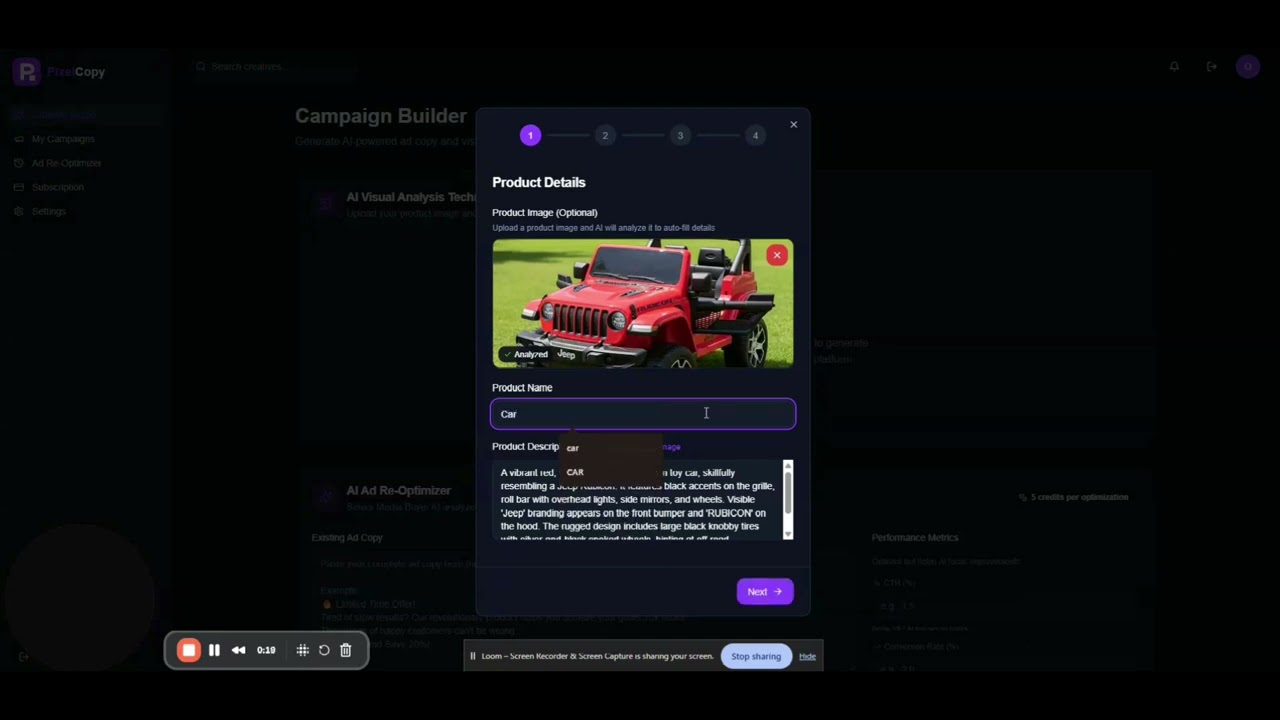Go to wizard step 4
The height and width of the screenshot is (720, 1280).
(755, 135)
